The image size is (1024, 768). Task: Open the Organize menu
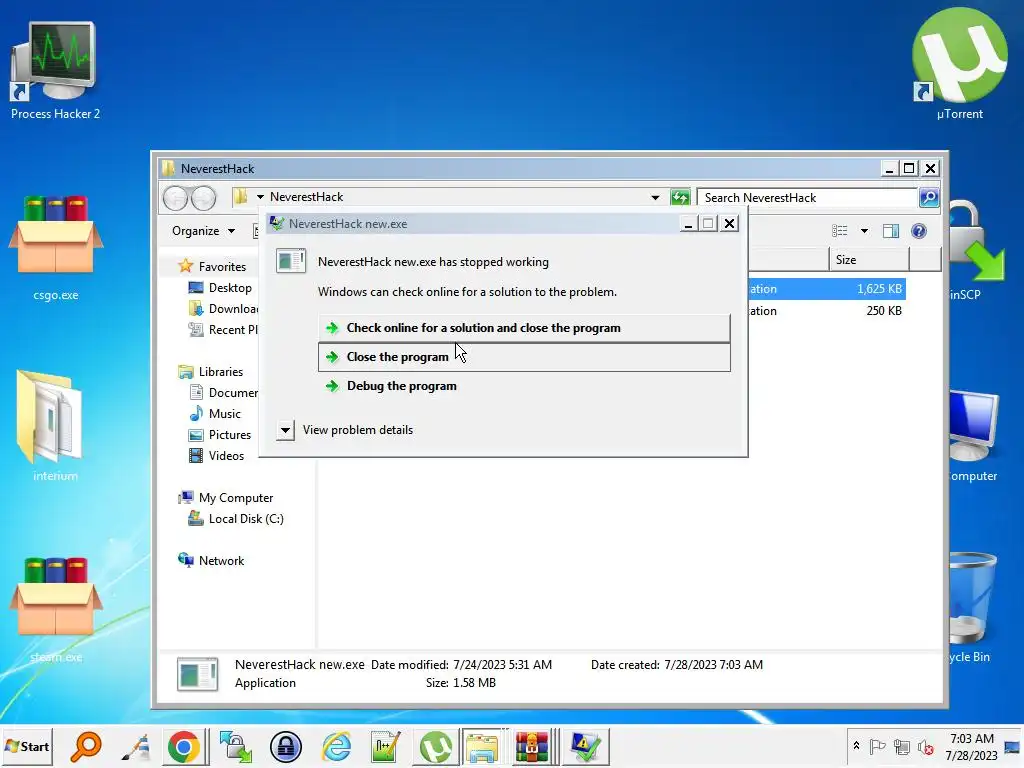click(203, 231)
